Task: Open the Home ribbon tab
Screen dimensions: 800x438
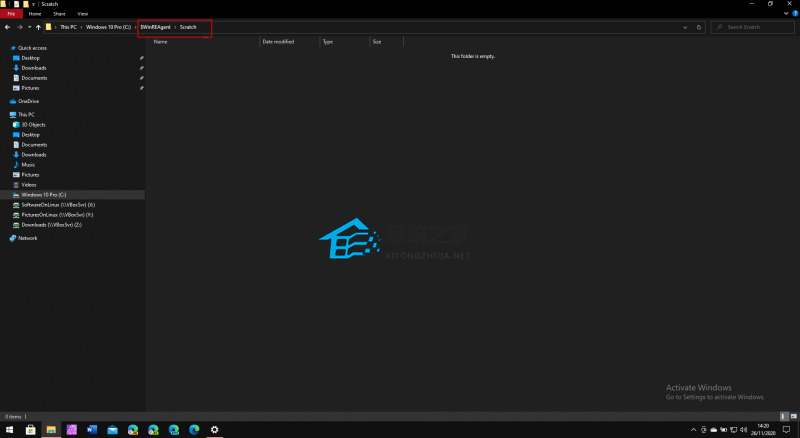Action: (x=35, y=14)
